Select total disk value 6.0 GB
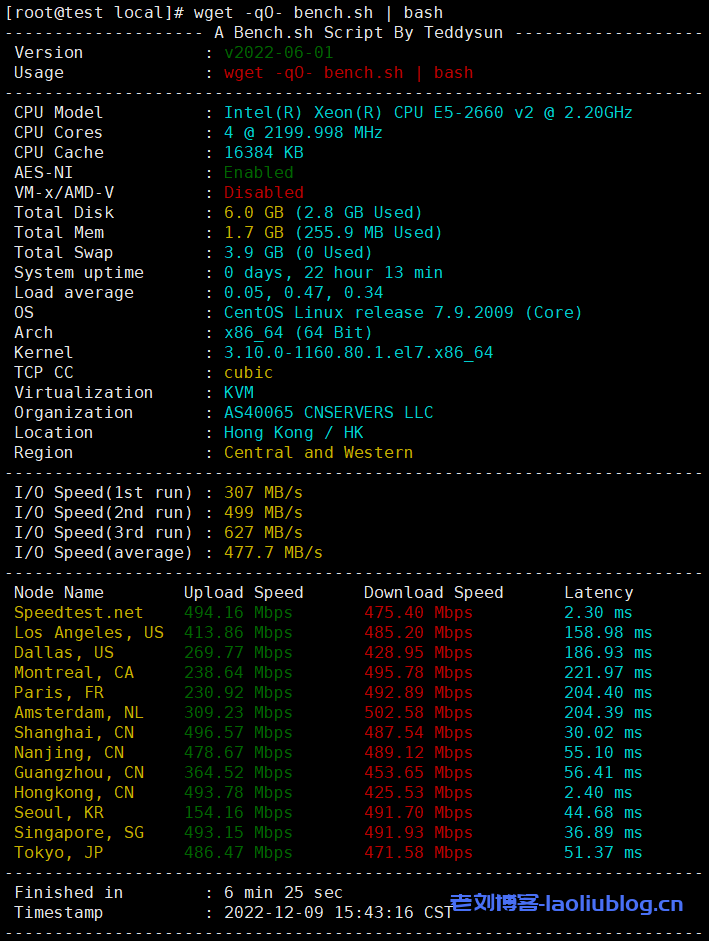709x941 pixels. 253,212
